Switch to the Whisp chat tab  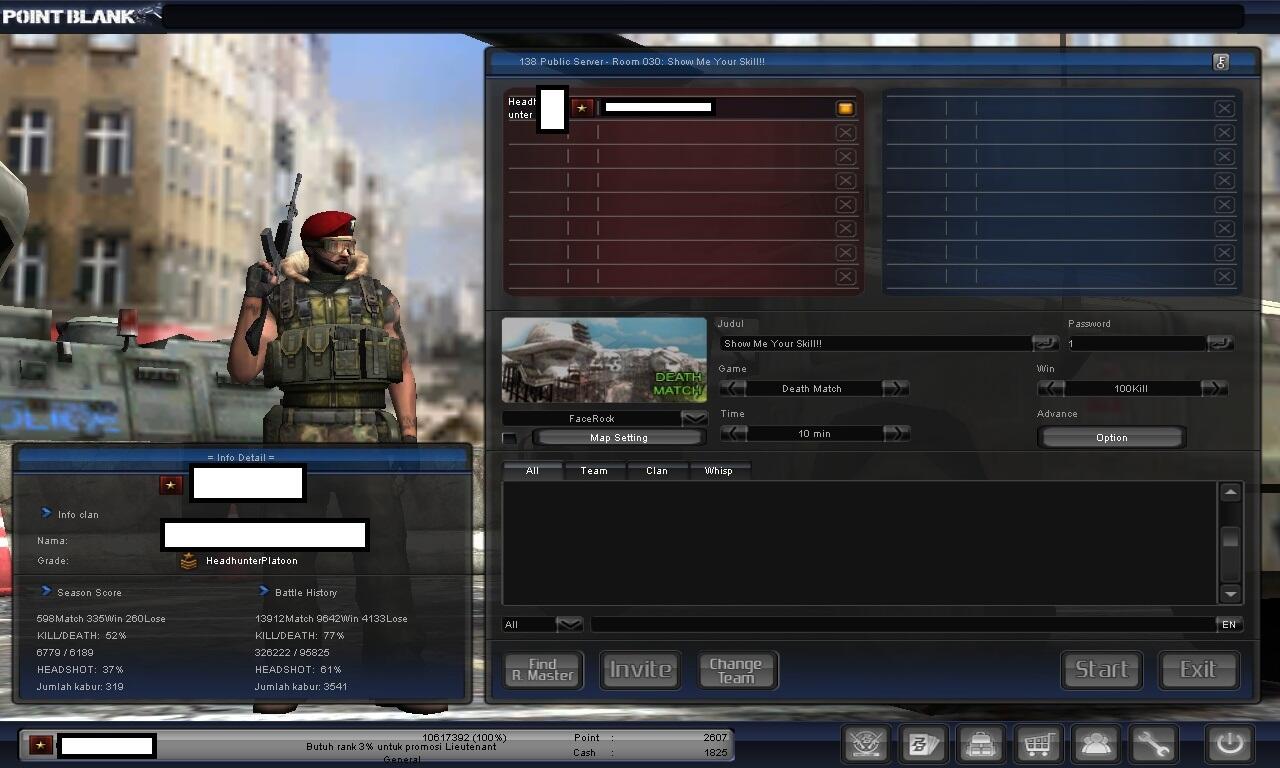(719, 470)
